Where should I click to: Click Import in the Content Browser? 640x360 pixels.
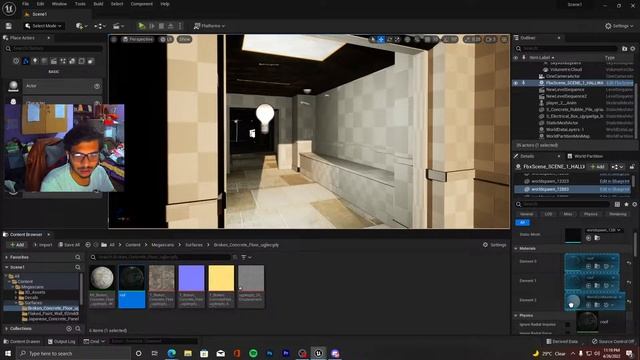pos(42,245)
